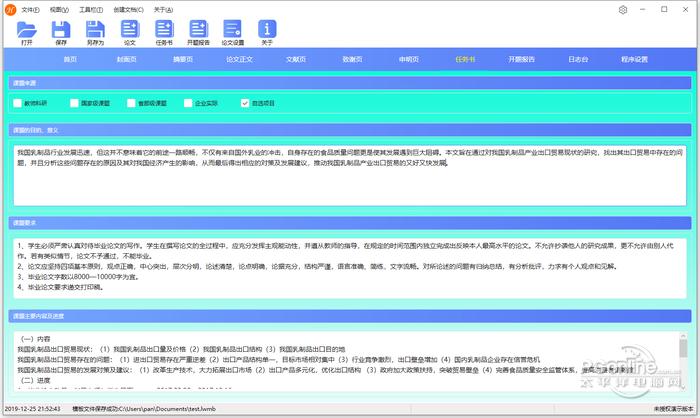This screenshot has width=700, height=418.
Task: Click the 关于 info icon in toolbar
Action: pyautogui.click(x=267, y=29)
